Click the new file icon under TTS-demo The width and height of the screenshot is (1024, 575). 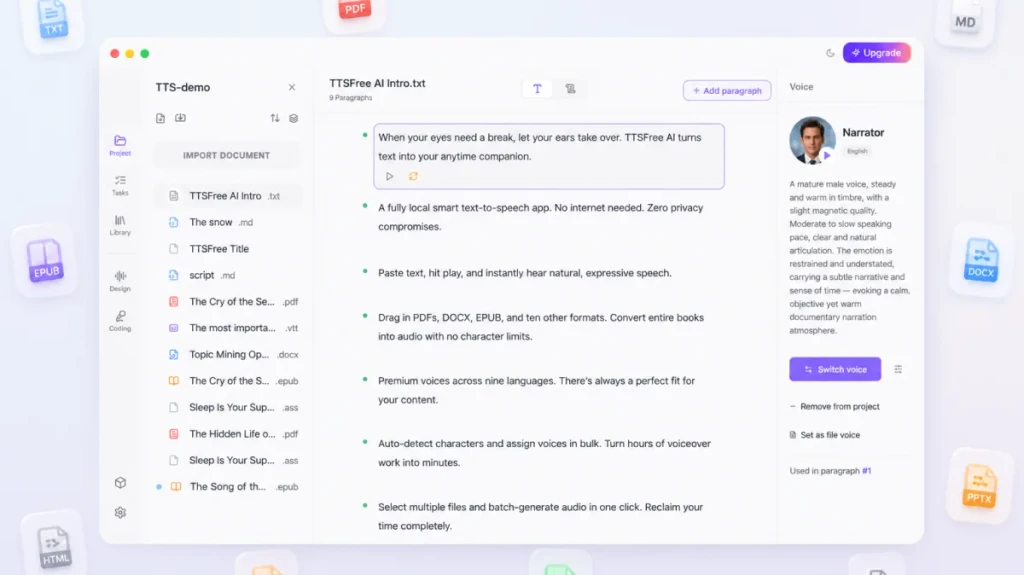tap(161, 118)
